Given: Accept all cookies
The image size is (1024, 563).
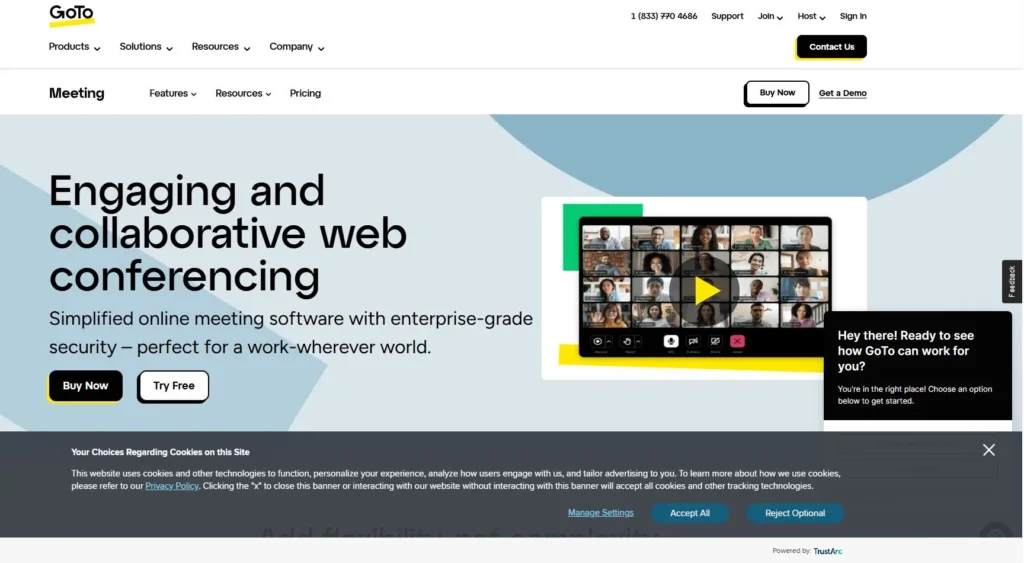Looking at the screenshot, I should (690, 513).
